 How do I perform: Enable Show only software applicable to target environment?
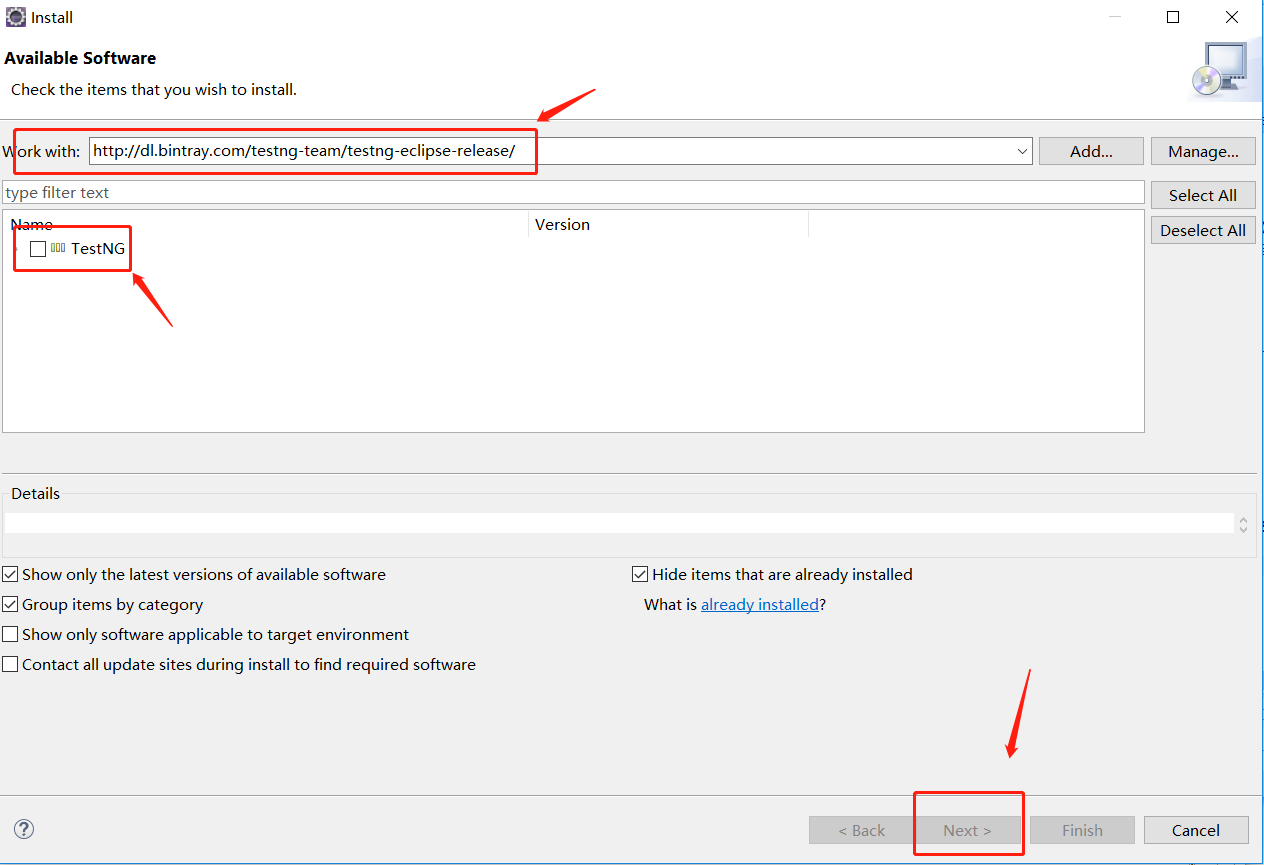click(10, 635)
